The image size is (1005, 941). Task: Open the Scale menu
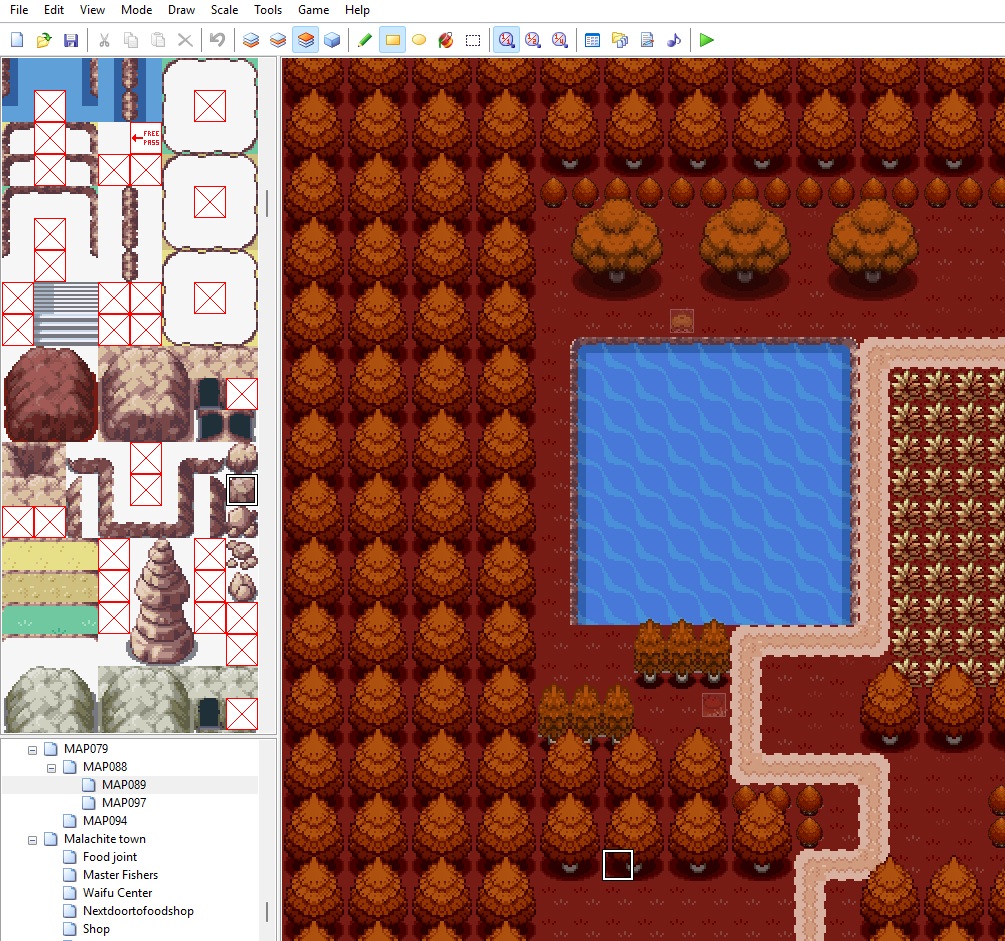224,10
